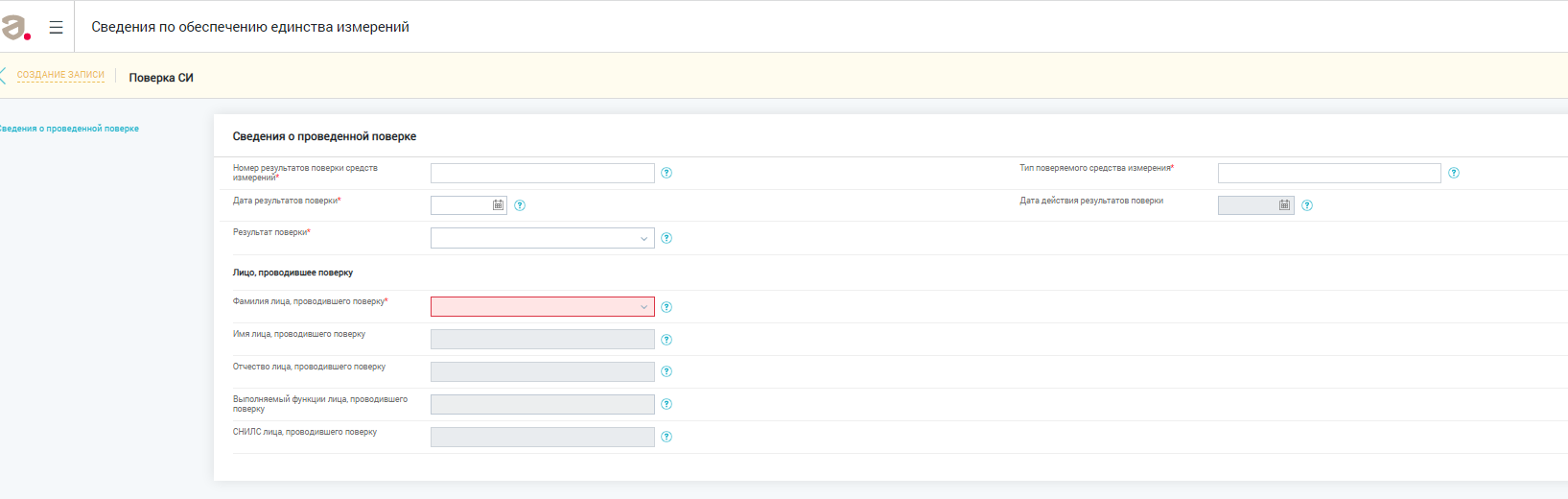
Task: Open calendar for Дата результатов поверки
Action: (x=498, y=205)
